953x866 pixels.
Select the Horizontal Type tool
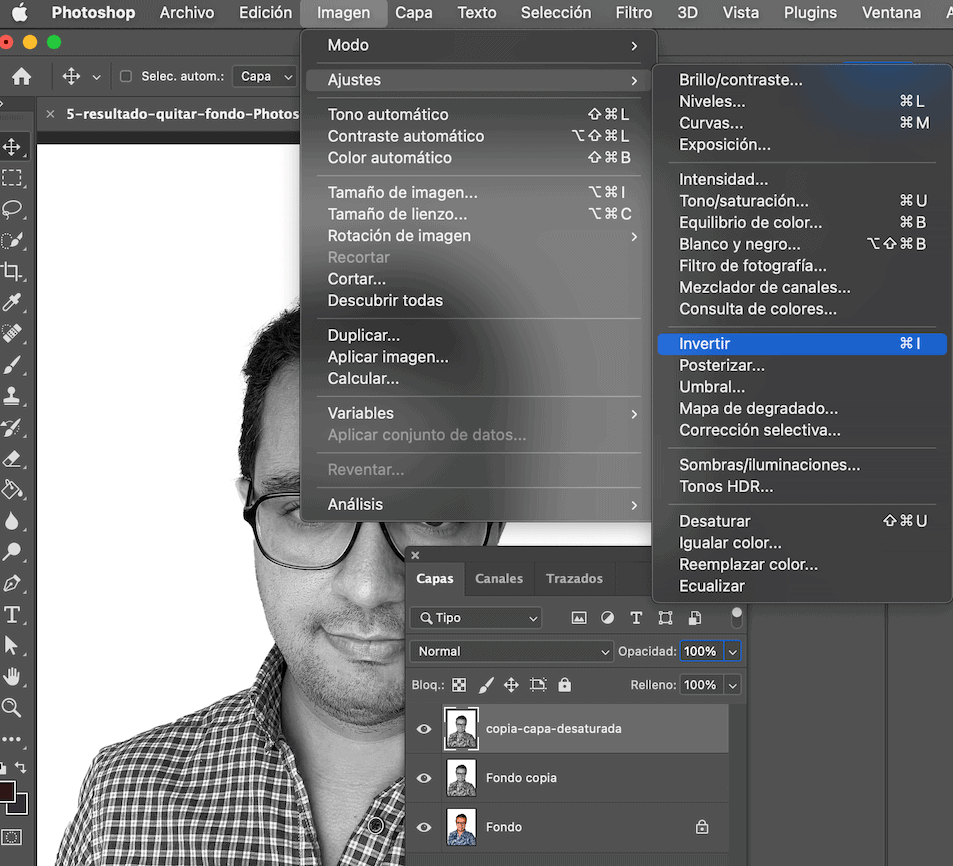click(12, 614)
